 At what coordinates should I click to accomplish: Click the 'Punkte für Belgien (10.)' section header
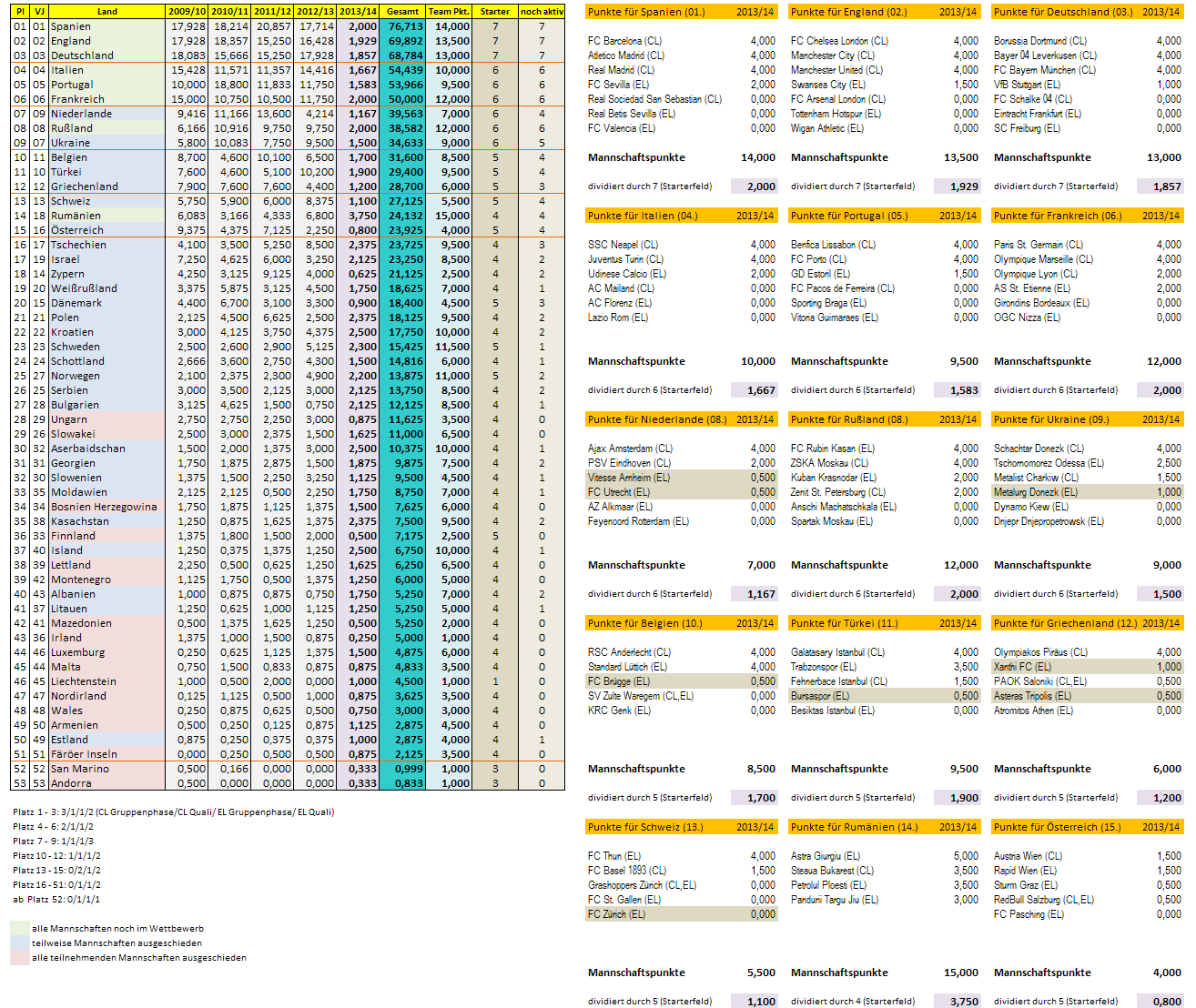click(x=682, y=623)
